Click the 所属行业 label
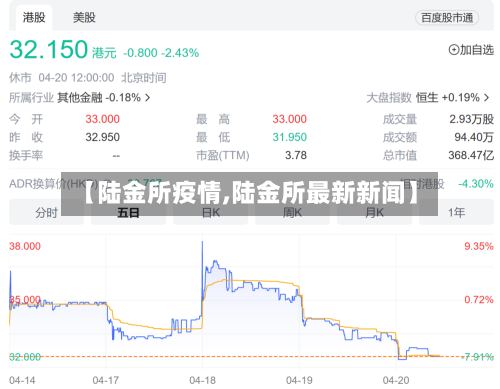 32,98
